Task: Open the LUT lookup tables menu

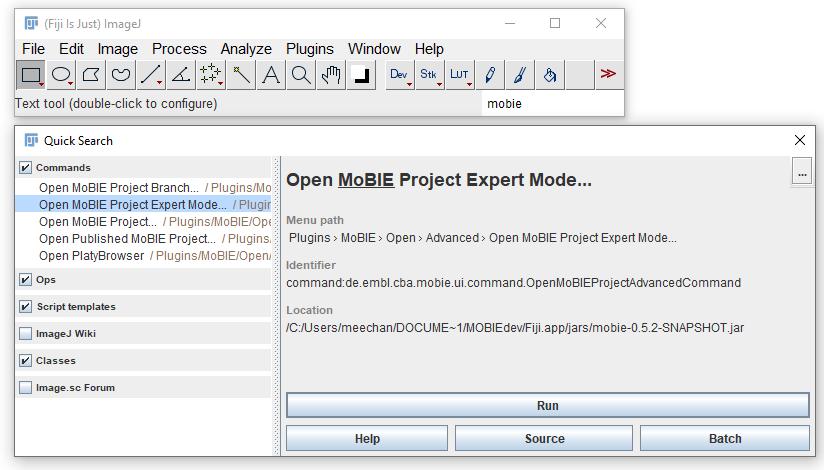Action: coord(460,75)
